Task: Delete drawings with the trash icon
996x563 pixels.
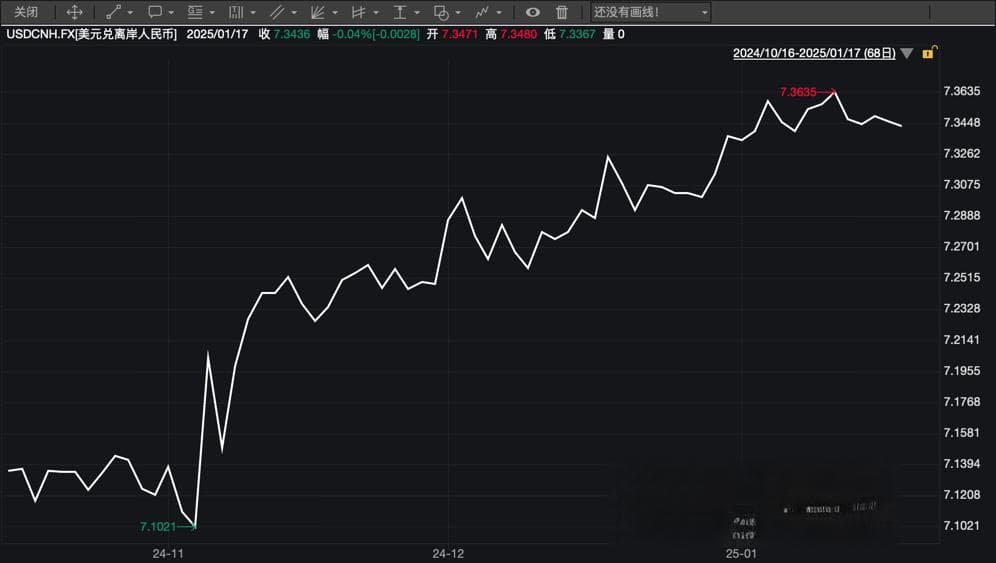Action: pos(562,12)
